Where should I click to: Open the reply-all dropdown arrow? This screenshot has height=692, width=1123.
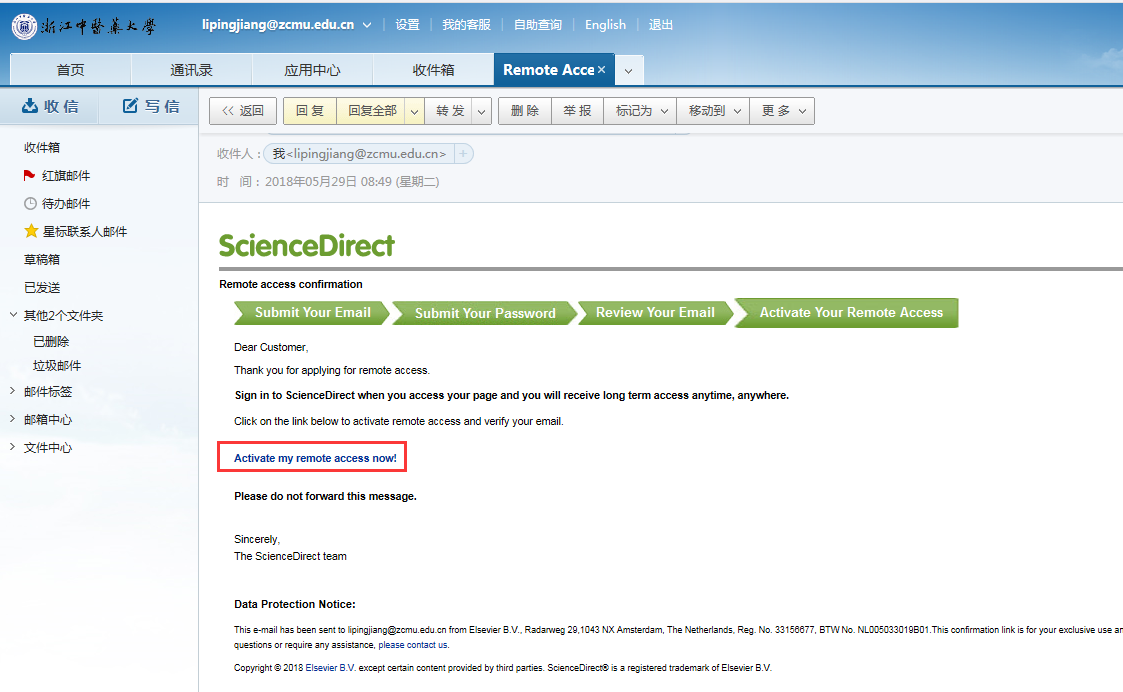click(414, 111)
